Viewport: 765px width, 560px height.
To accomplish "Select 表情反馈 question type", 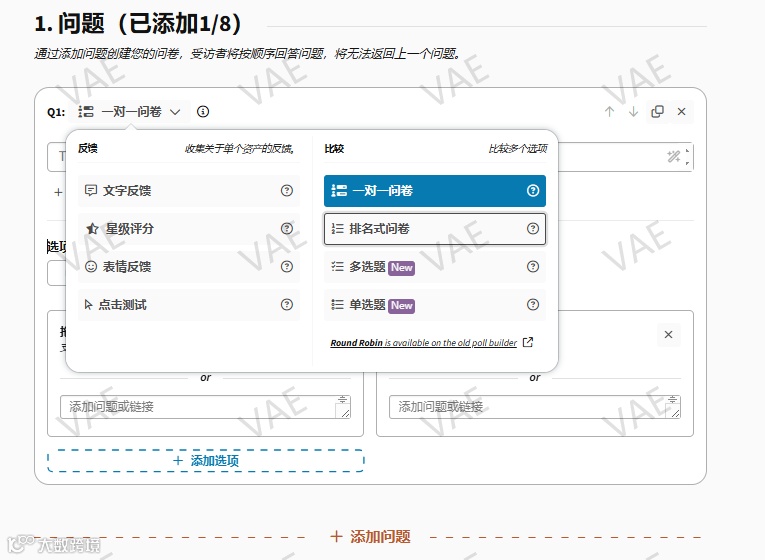I will point(189,267).
